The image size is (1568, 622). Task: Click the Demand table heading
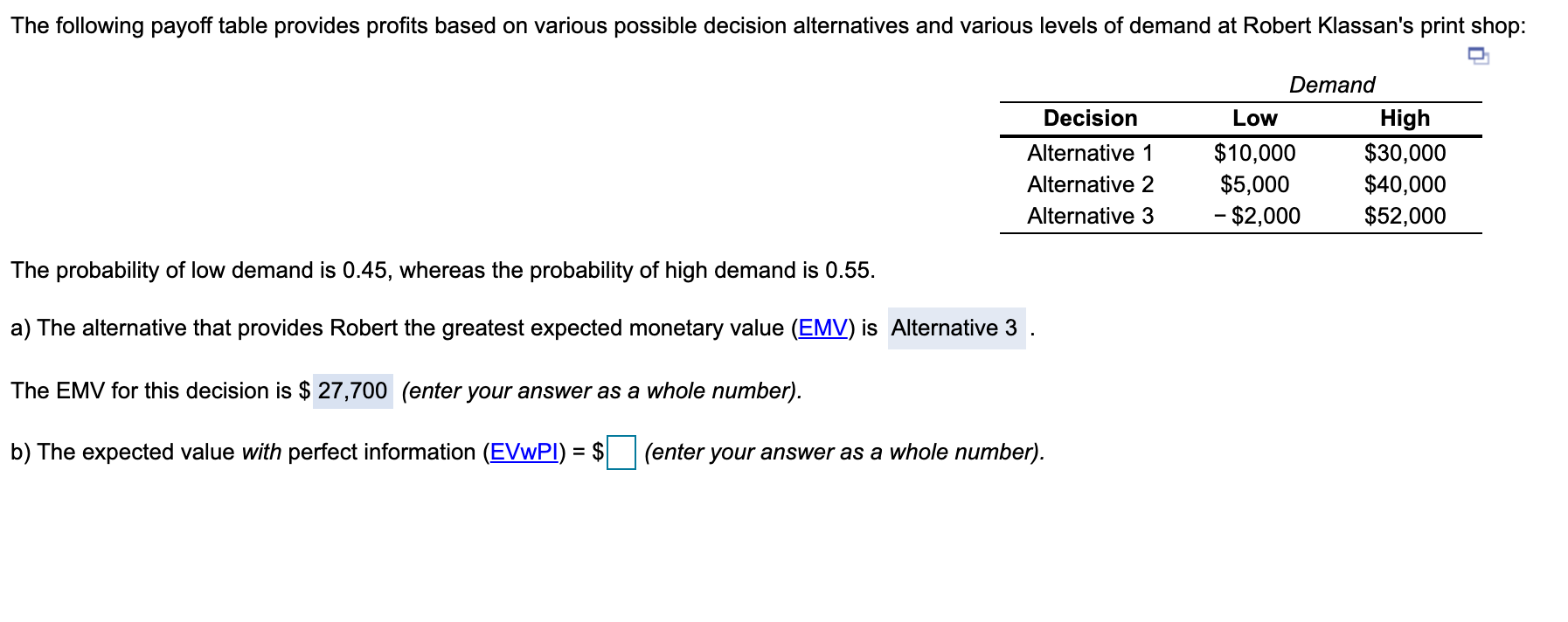click(1331, 85)
